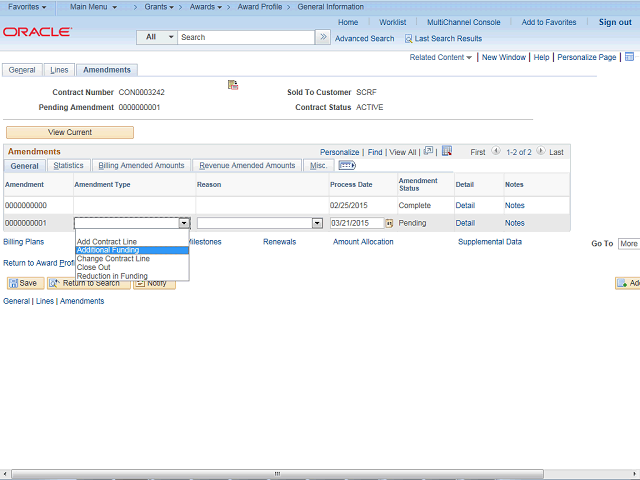
Task: Open the Worklist link
Action: pyautogui.click(x=392, y=22)
